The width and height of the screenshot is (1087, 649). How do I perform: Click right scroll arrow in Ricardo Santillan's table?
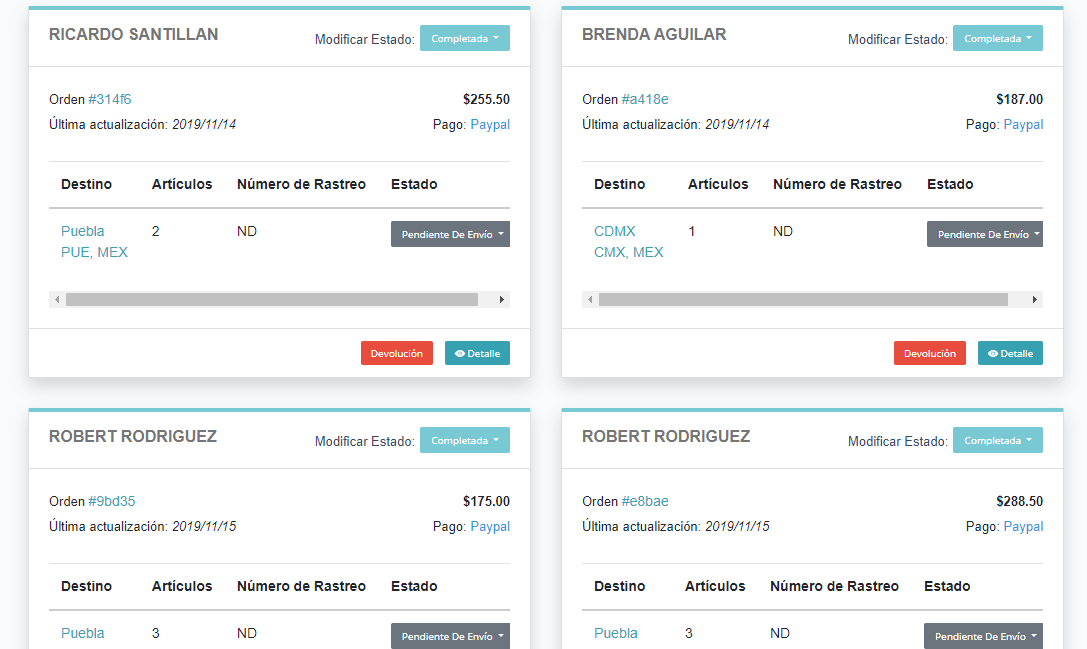(502, 299)
